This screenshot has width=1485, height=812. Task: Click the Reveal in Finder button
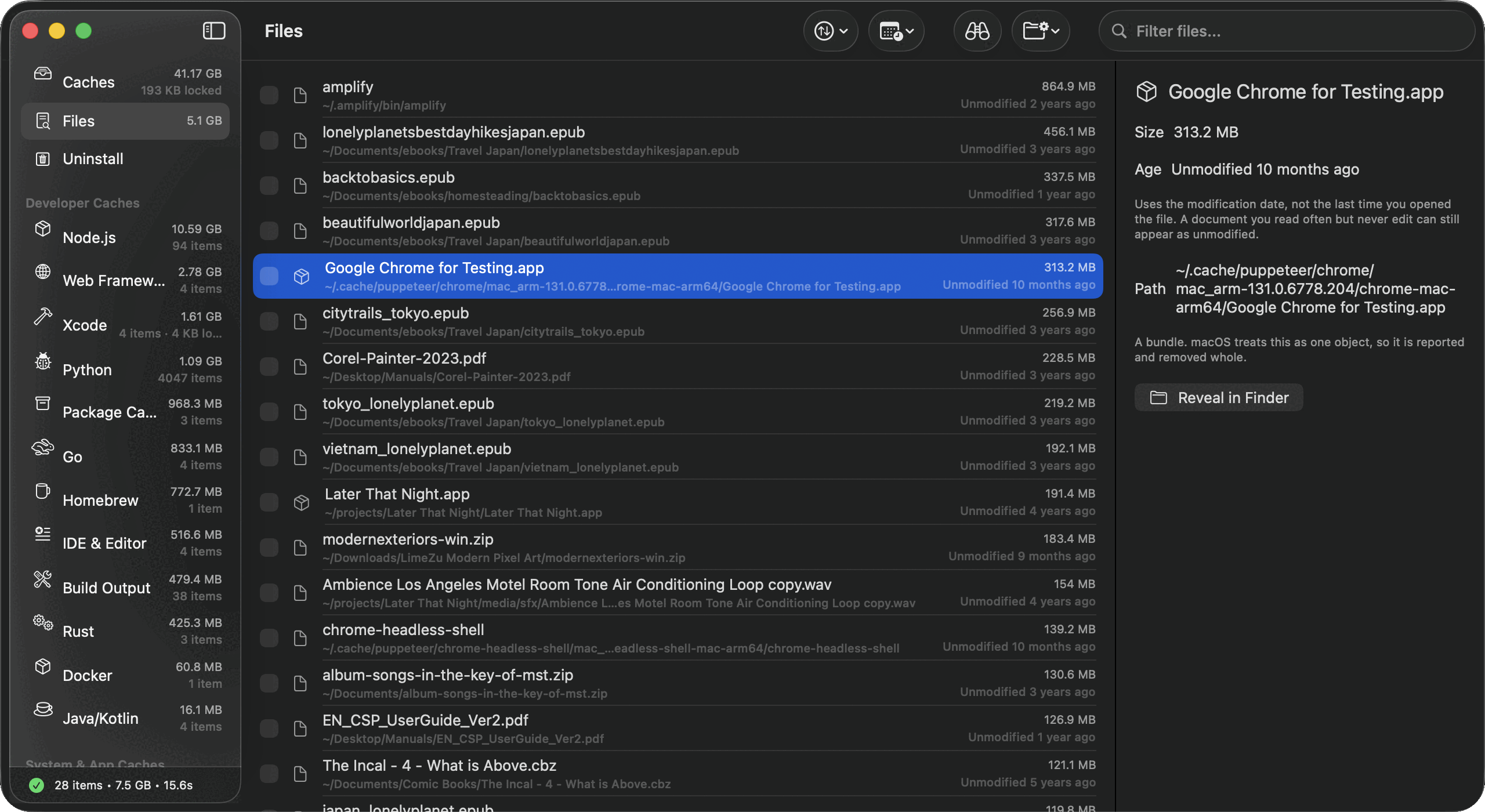tap(1219, 398)
